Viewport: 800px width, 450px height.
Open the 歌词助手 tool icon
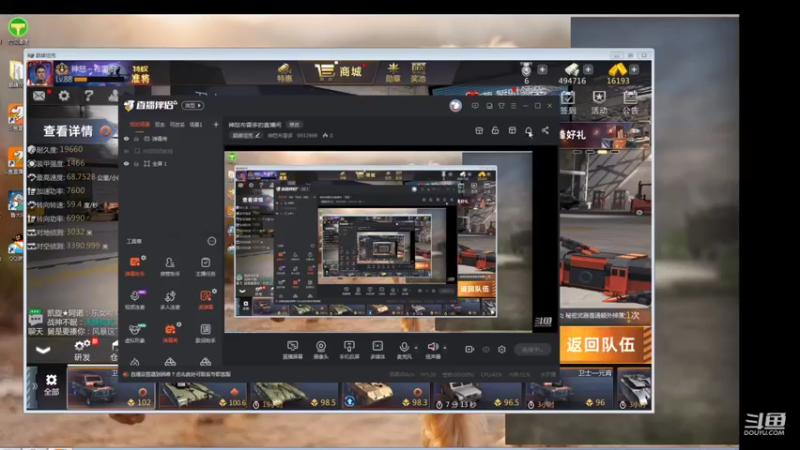tap(205, 333)
